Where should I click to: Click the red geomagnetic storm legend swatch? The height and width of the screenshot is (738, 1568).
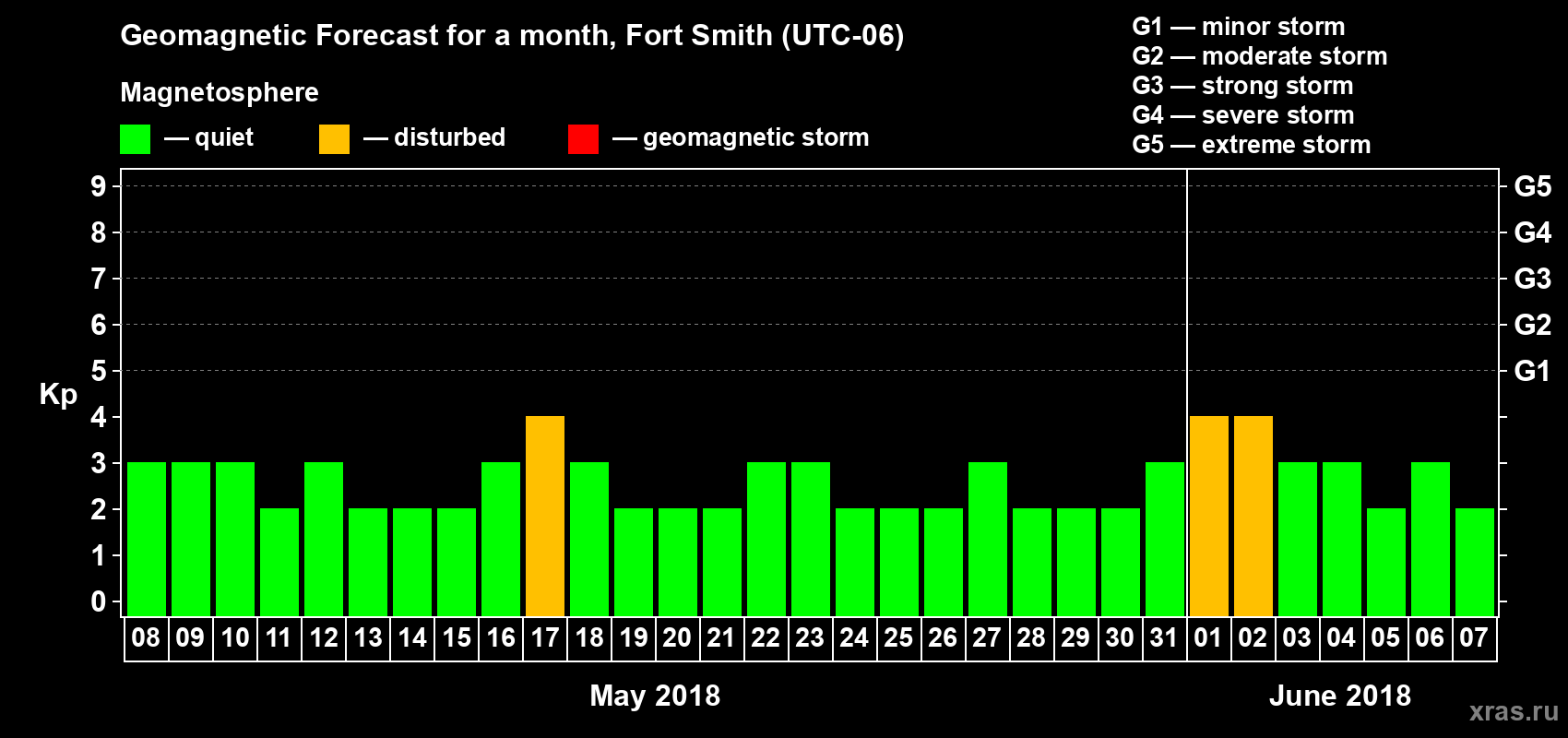pyautogui.click(x=583, y=139)
